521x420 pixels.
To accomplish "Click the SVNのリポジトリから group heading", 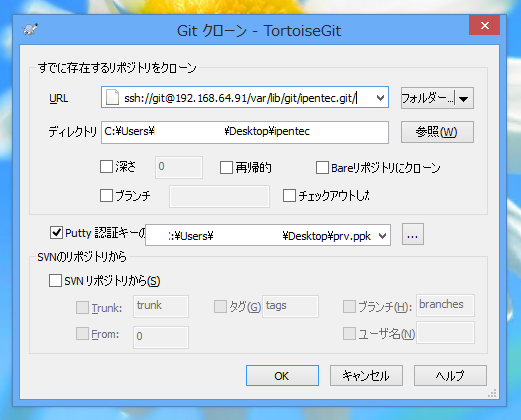I will tap(82, 257).
